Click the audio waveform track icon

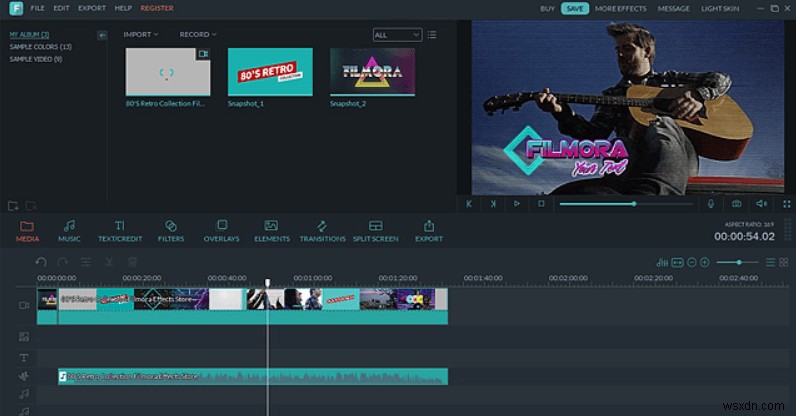click(24, 376)
